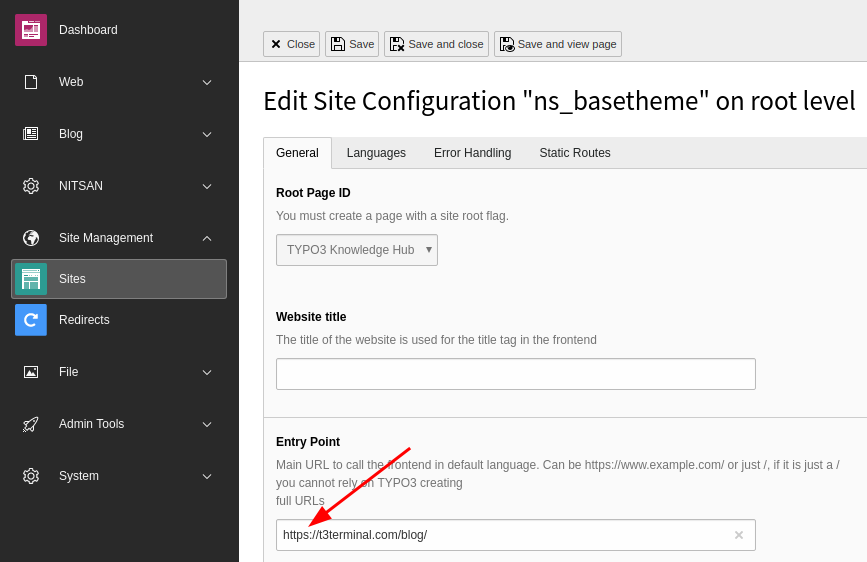867x562 pixels.
Task: Click the Admin Tools label
Action: coord(92,424)
